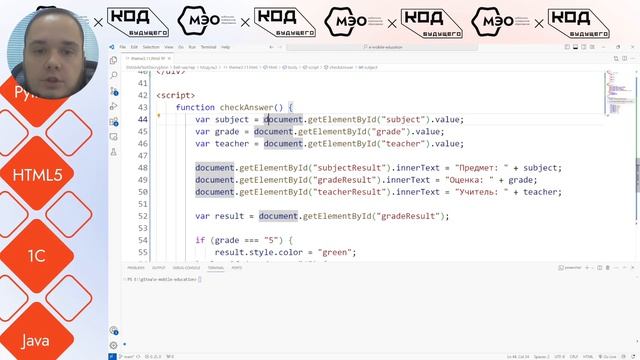640x360 pixels.
Task: Click the Go Live status button
Action: 607,357
